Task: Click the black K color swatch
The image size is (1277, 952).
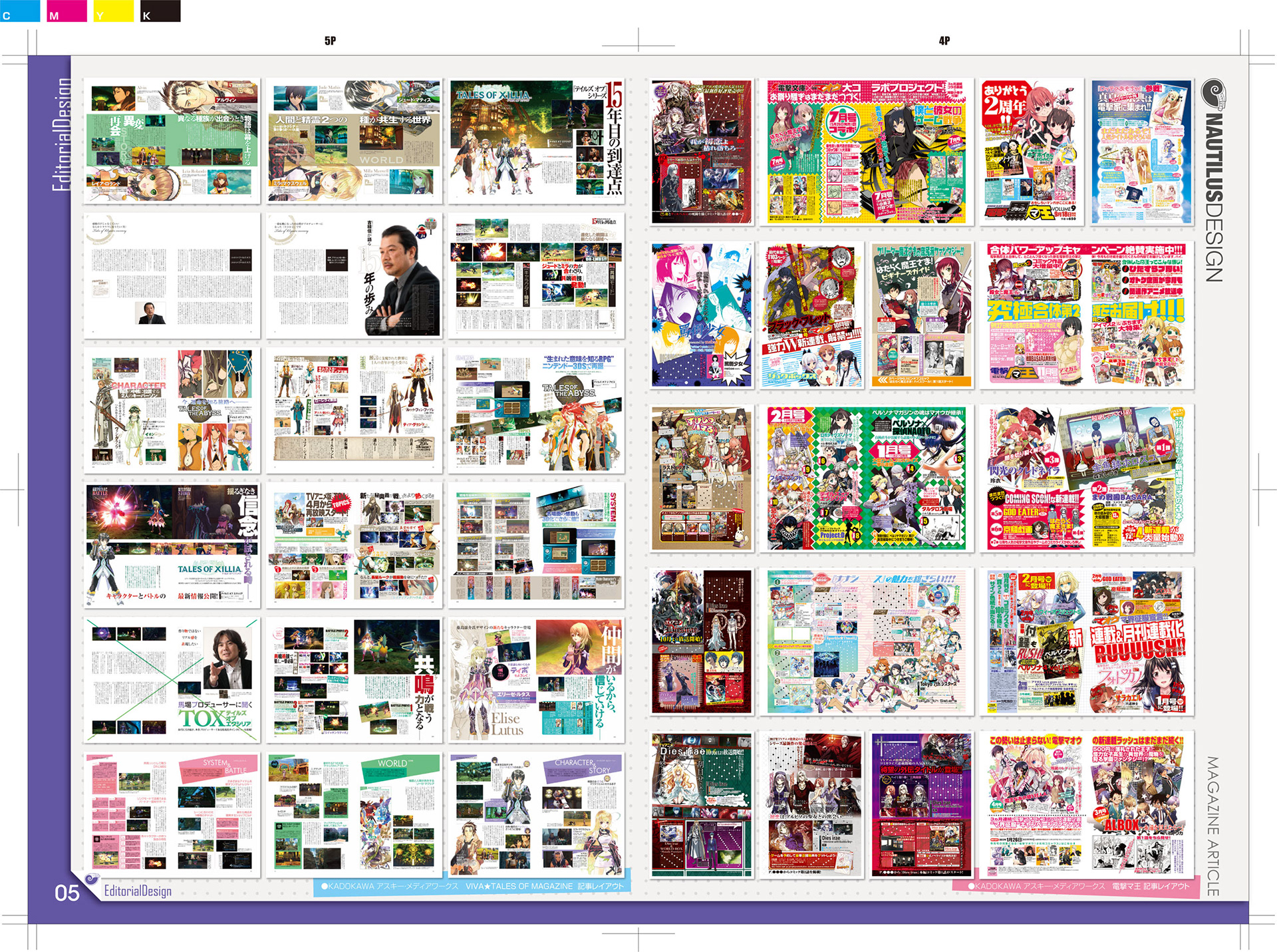Action: click(x=160, y=11)
